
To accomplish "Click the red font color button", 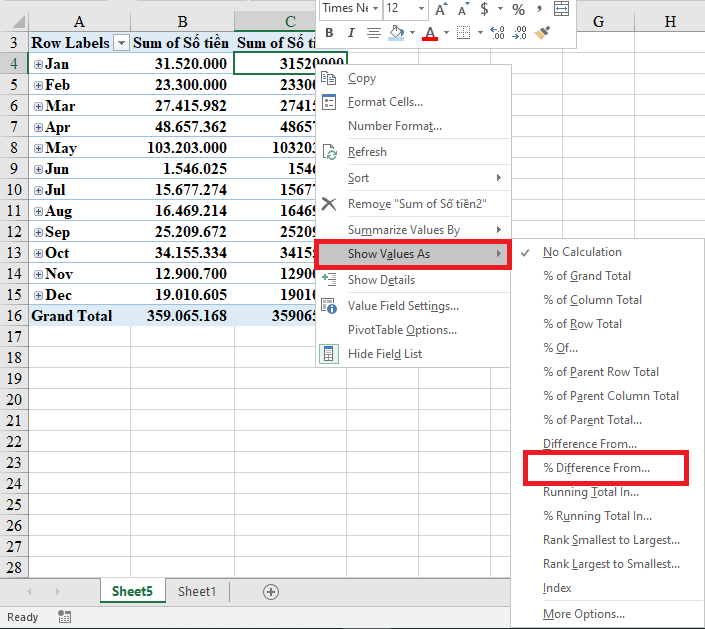I will [x=430, y=33].
